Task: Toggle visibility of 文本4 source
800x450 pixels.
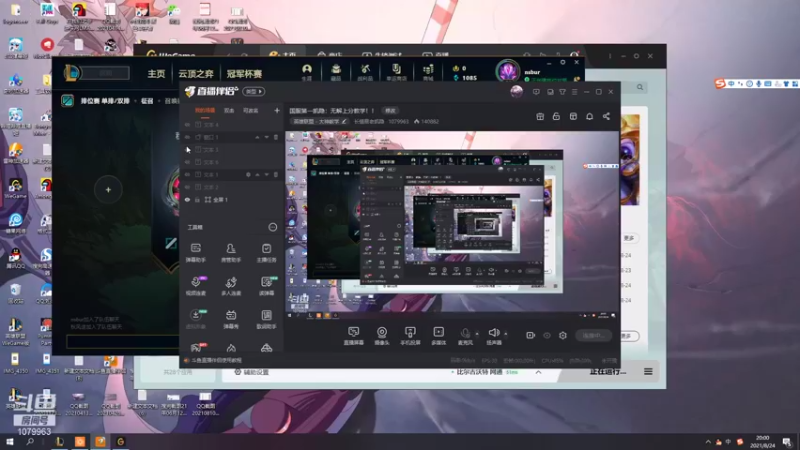Action: tap(187, 124)
